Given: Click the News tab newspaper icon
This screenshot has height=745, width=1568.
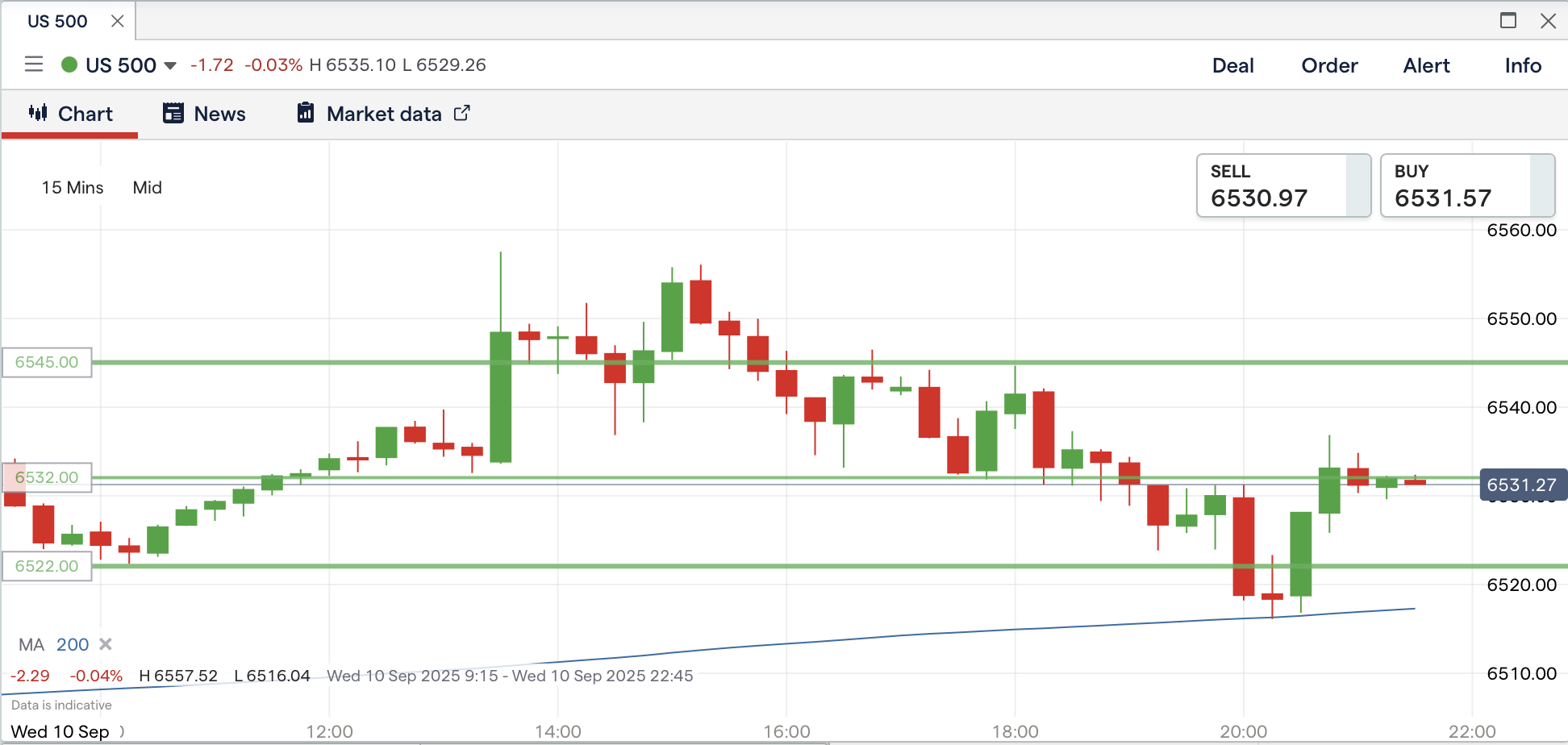Looking at the screenshot, I should coord(173,113).
